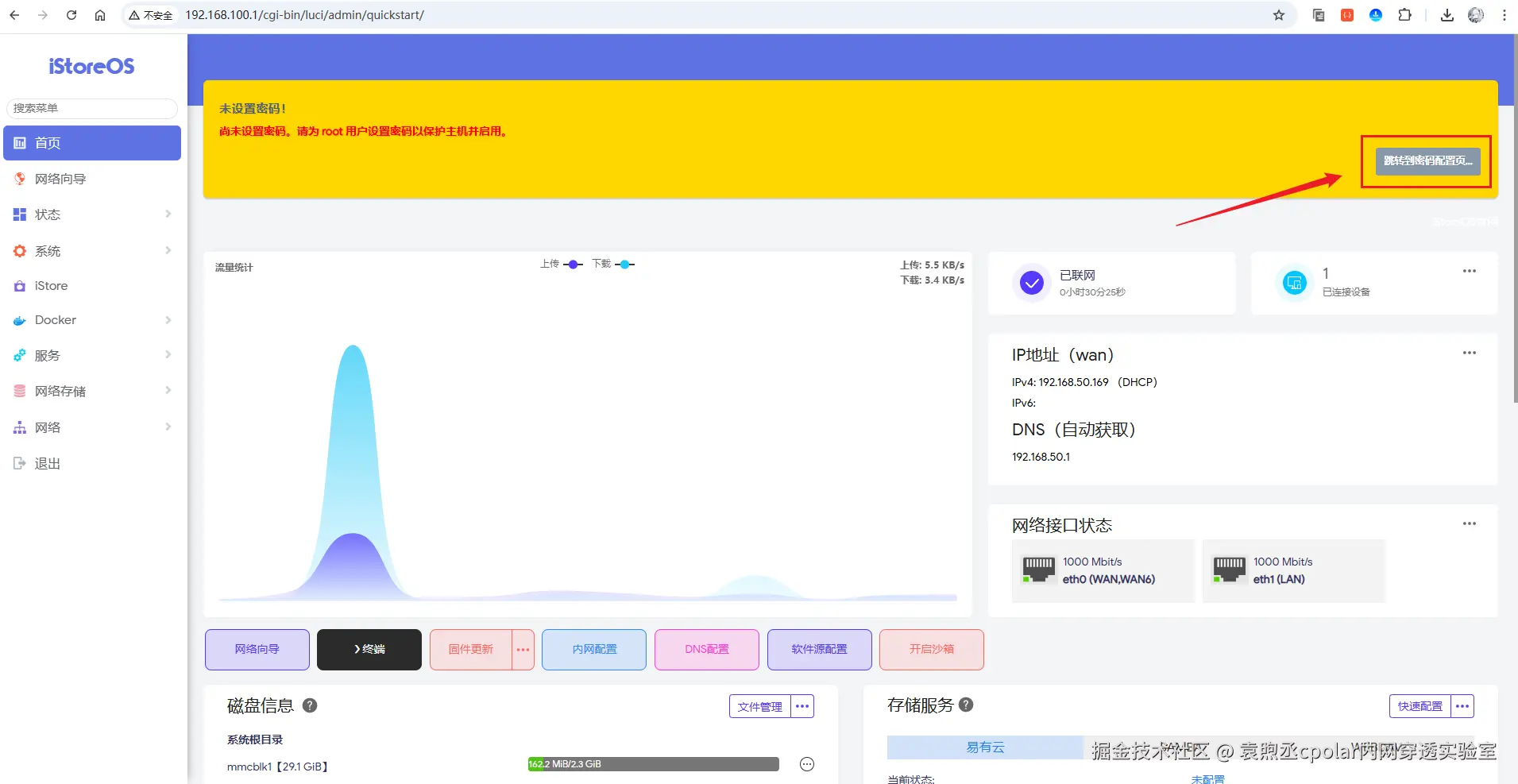Viewport: 1518px width, 784px height.
Task: Open the browser extensions puzzle icon
Action: pos(1404,15)
